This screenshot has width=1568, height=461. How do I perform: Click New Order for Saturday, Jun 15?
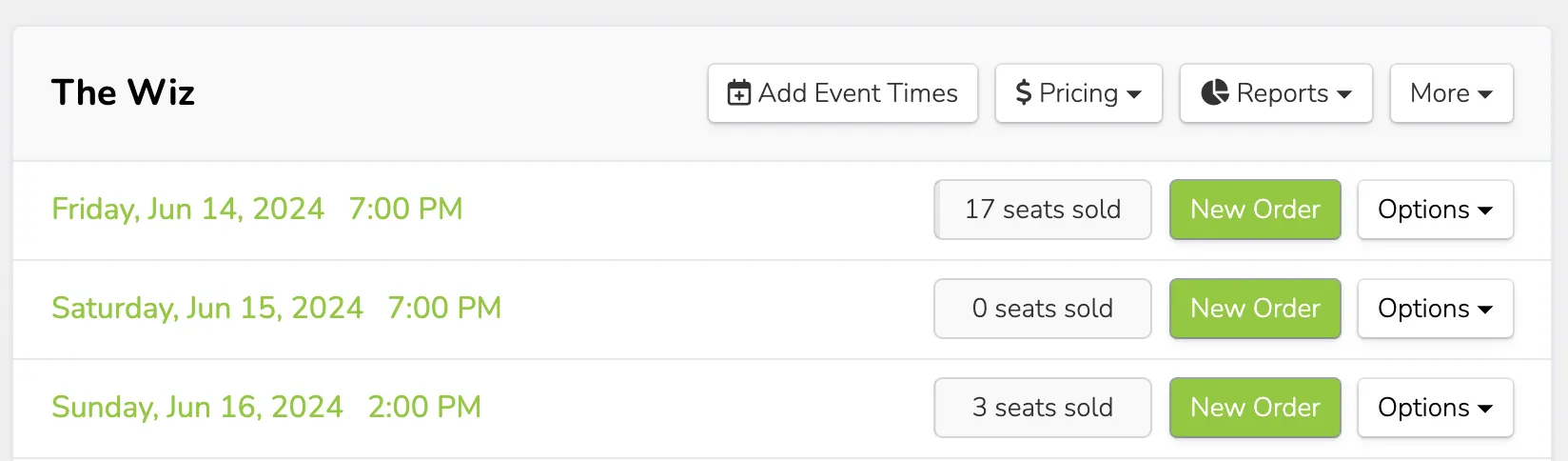1255,309
